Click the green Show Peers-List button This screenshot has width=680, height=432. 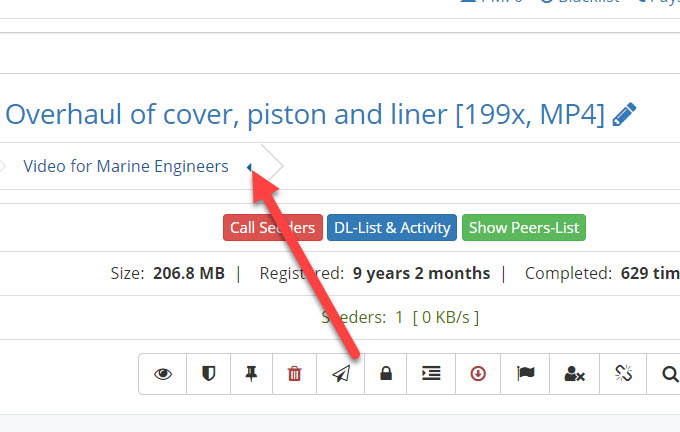point(523,227)
